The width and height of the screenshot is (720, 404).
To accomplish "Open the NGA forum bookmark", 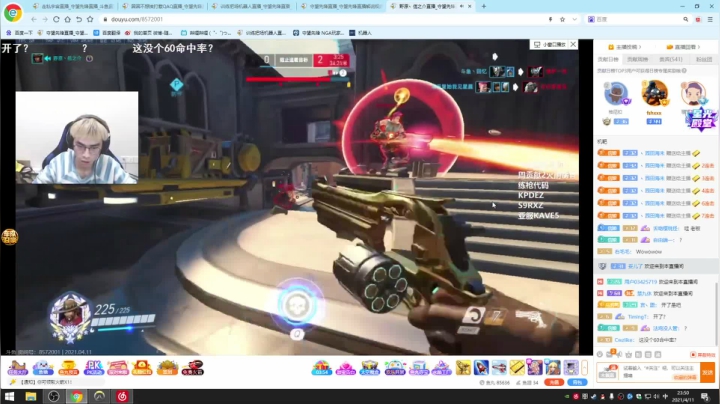I will (x=318, y=33).
